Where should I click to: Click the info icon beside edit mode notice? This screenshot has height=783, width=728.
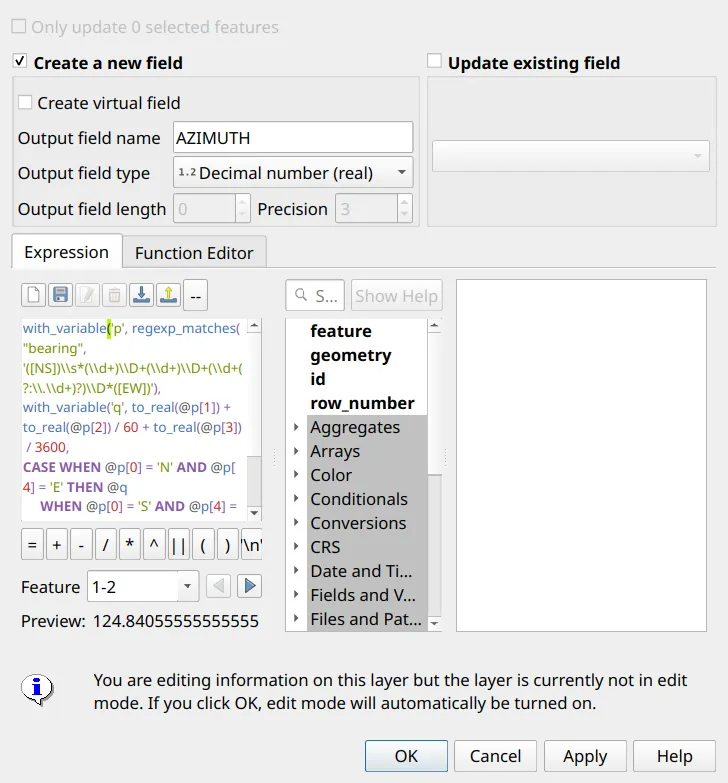tap(37, 690)
